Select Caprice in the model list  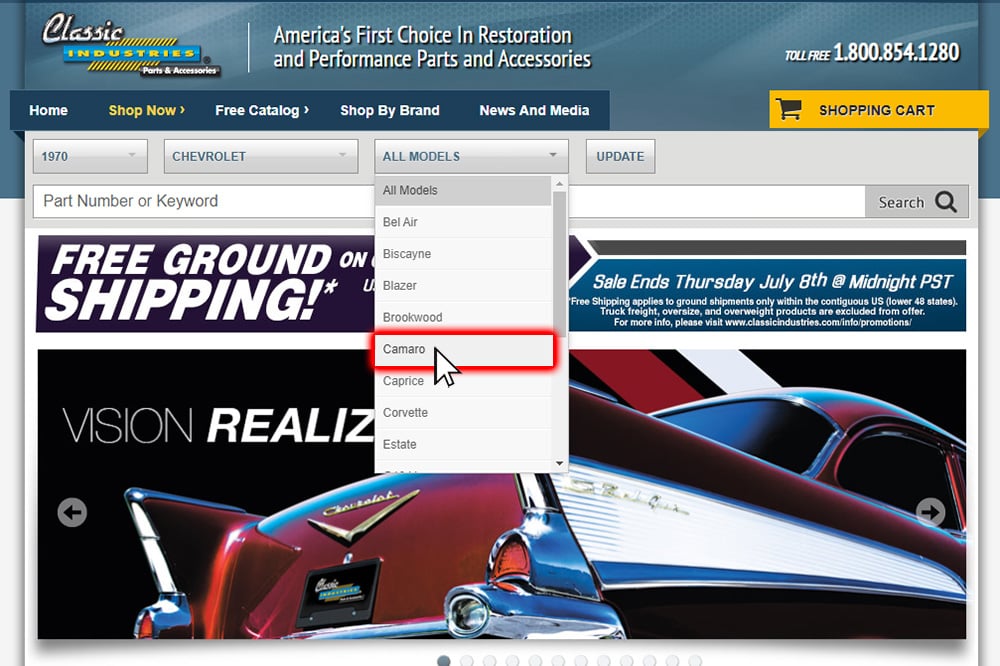pos(463,381)
